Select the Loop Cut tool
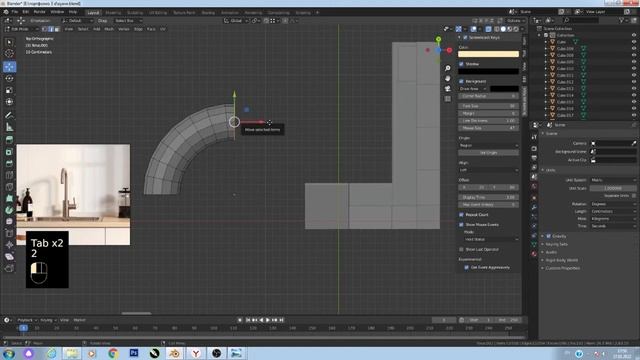 tap(9, 176)
